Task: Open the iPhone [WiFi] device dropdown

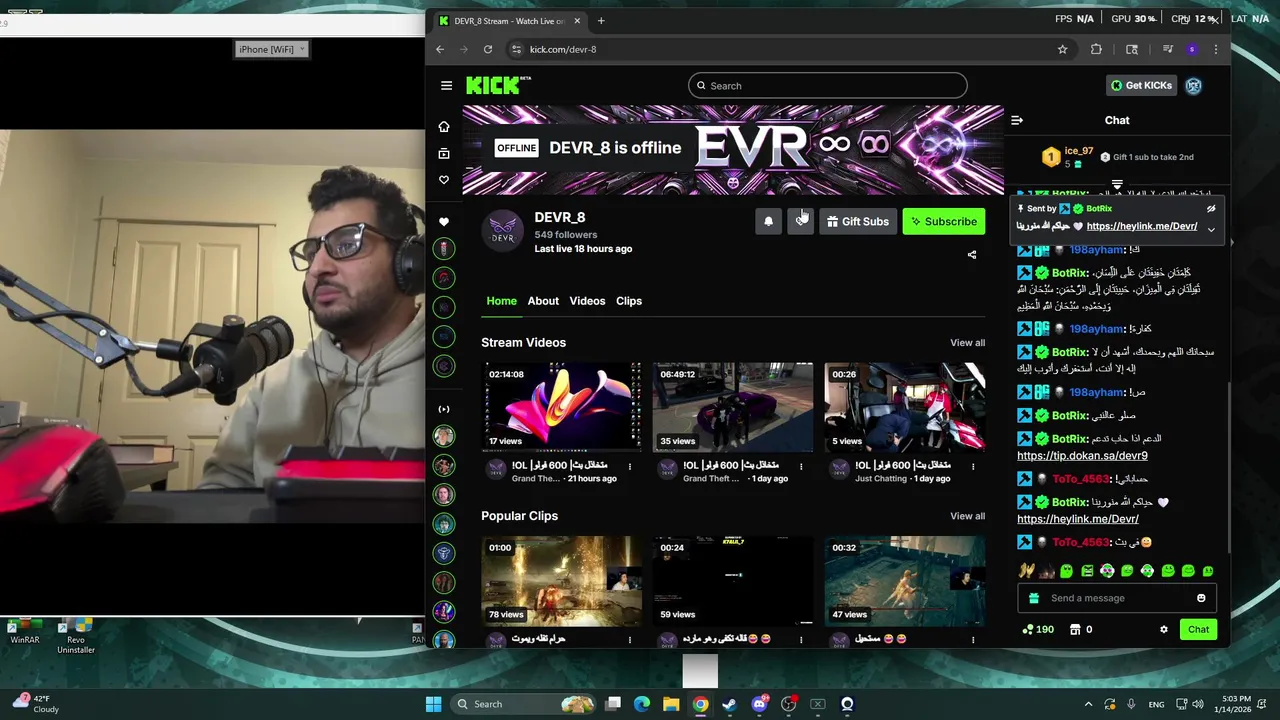Action: pyautogui.click(x=272, y=49)
